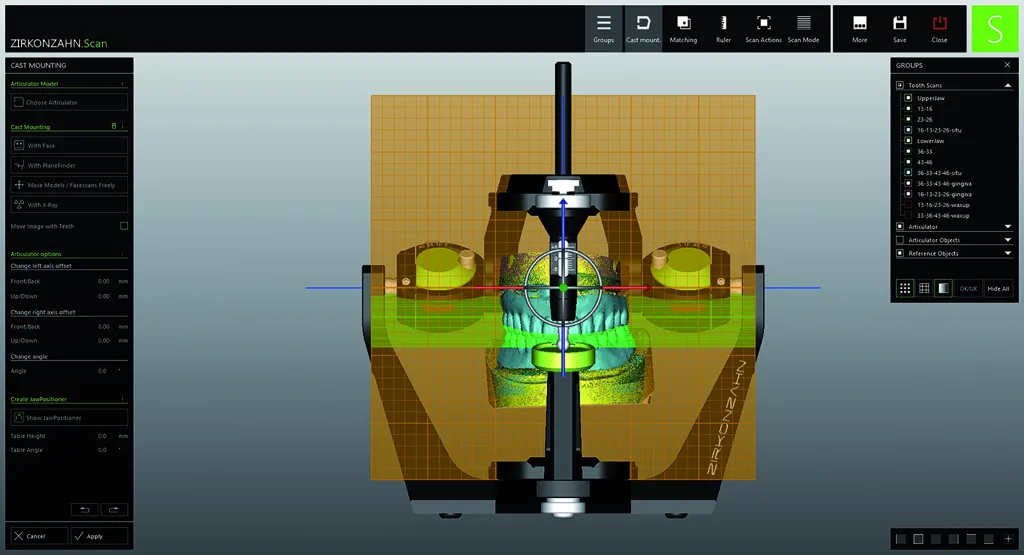
Task: Edit left axis Up/Down offset value
Action: tap(103, 296)
